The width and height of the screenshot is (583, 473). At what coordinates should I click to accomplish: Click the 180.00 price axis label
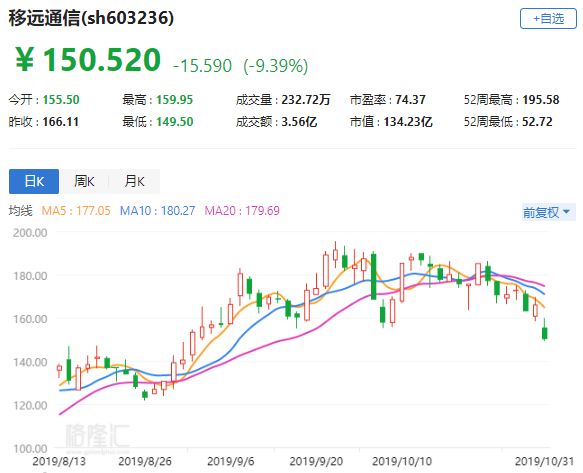[30, 276]
